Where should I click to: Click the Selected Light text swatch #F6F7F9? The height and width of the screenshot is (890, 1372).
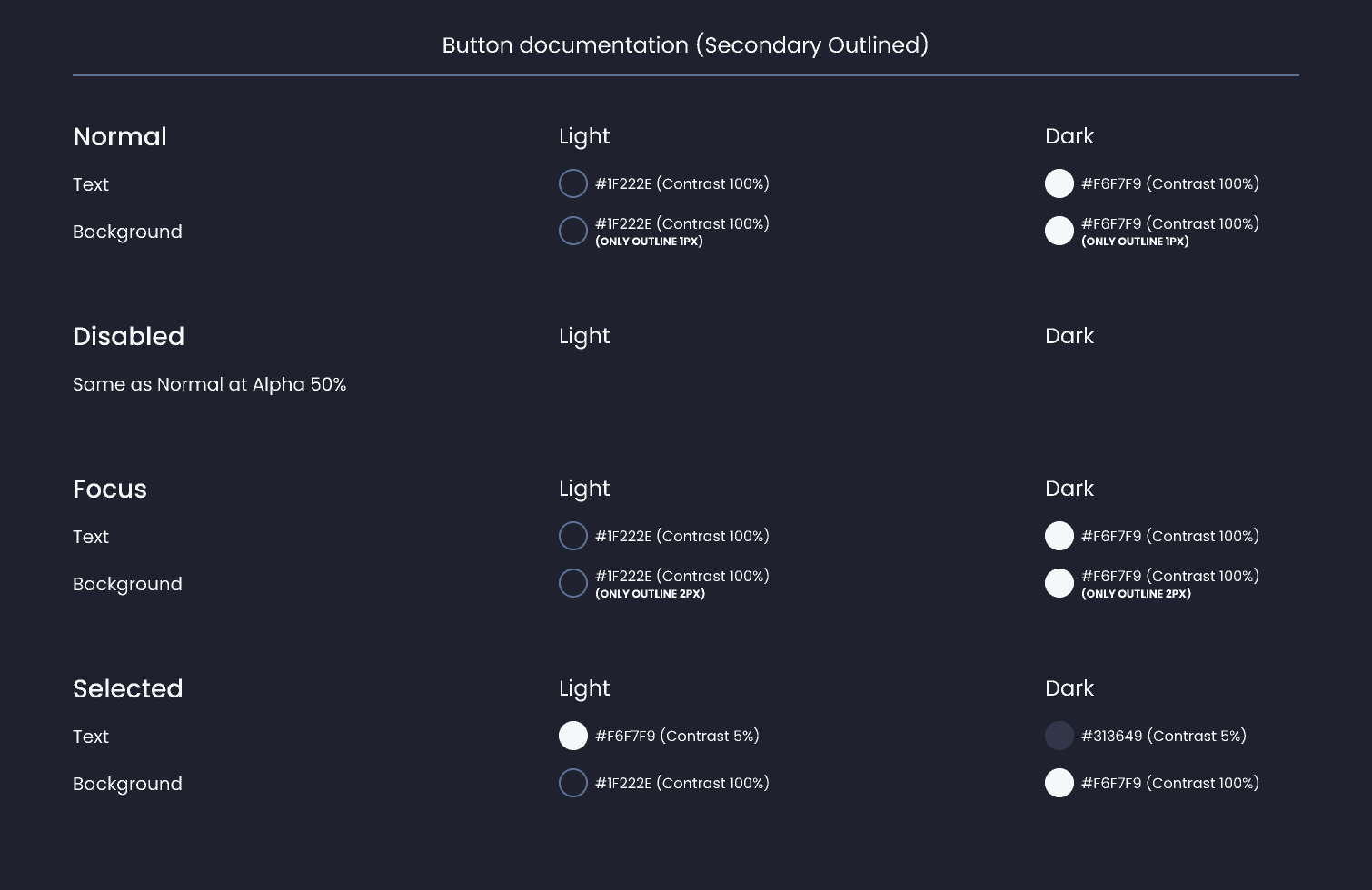click(x=572, y=736)
